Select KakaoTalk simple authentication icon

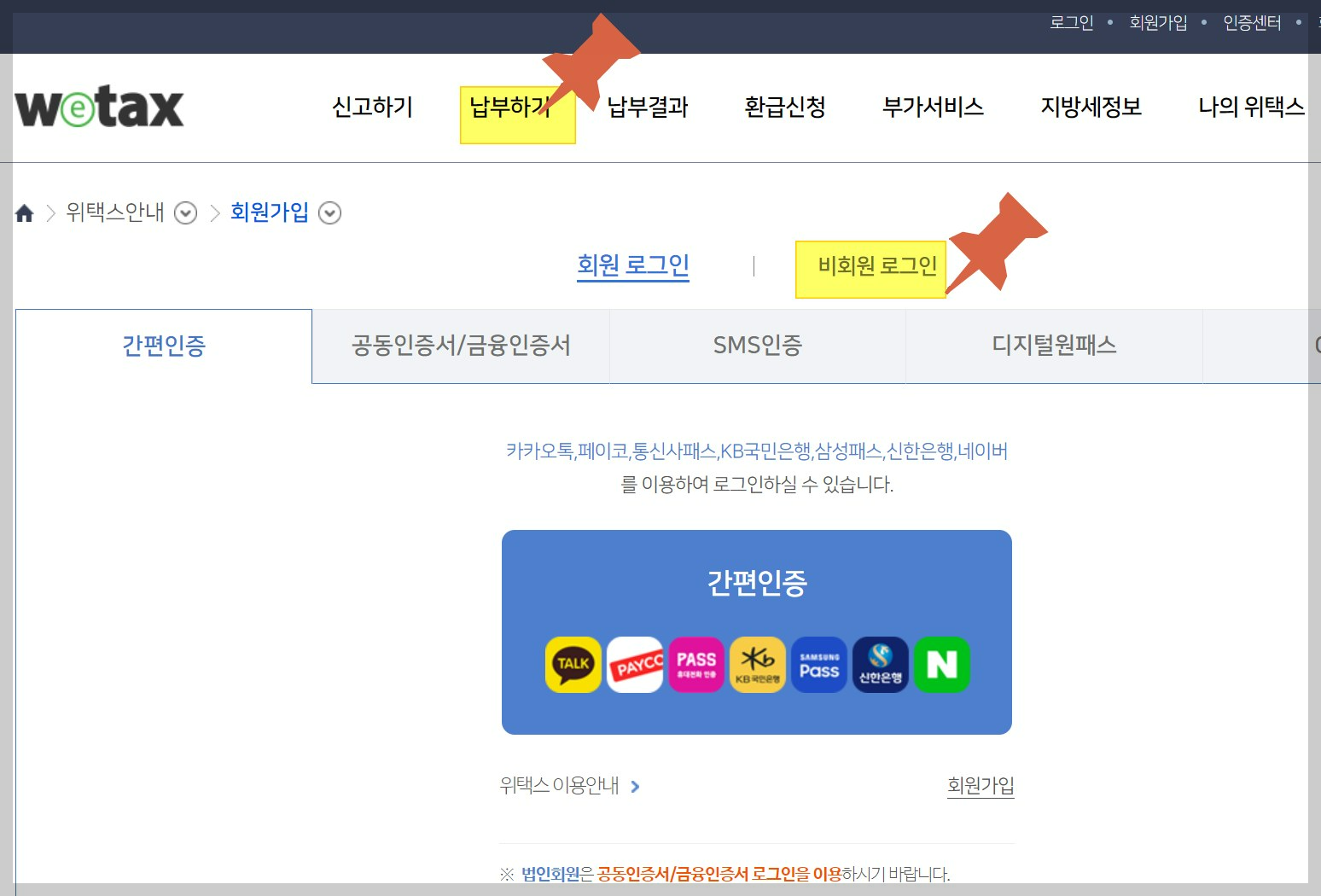[573, 665]
